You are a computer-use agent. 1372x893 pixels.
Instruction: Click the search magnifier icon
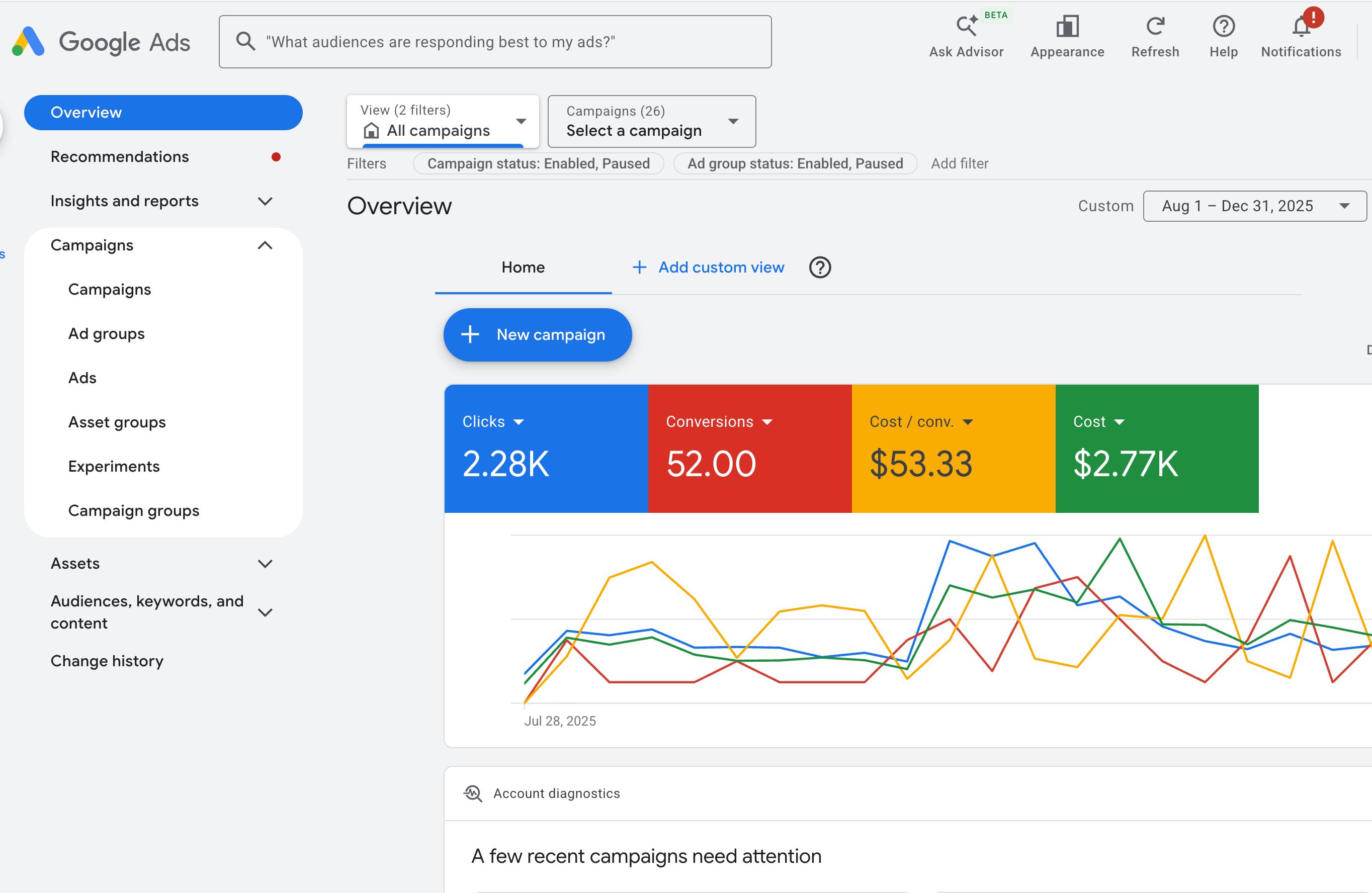(x=245, y=42)
